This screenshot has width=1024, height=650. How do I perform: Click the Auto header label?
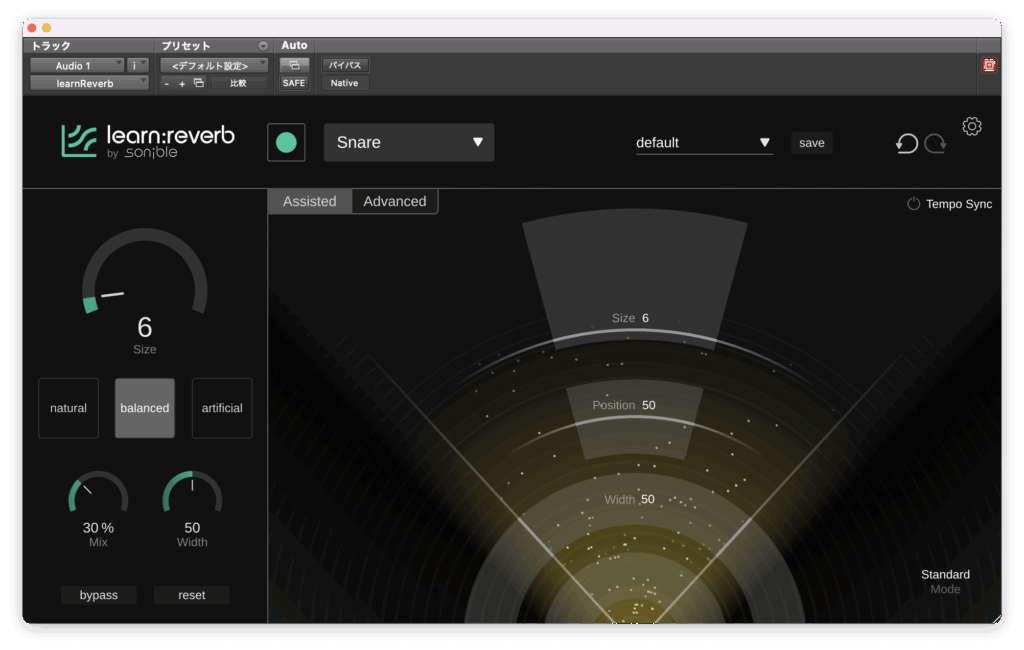pos(294,45)
